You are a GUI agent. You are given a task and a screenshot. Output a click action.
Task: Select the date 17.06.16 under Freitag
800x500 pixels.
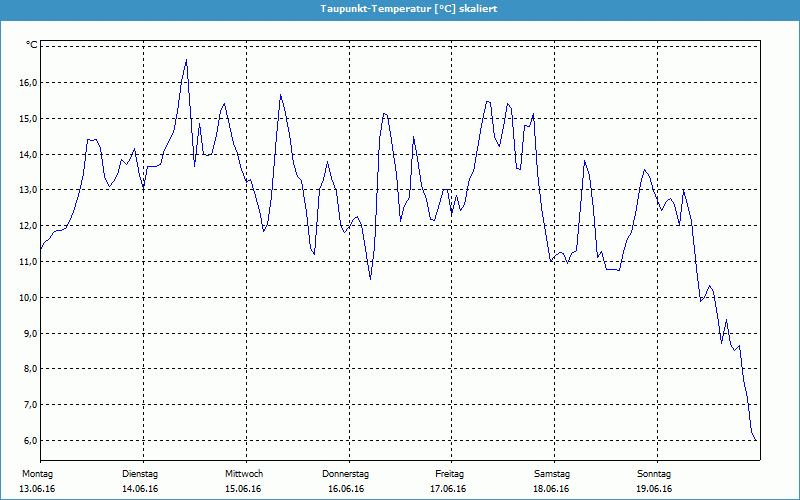click(x=449, y=489)
